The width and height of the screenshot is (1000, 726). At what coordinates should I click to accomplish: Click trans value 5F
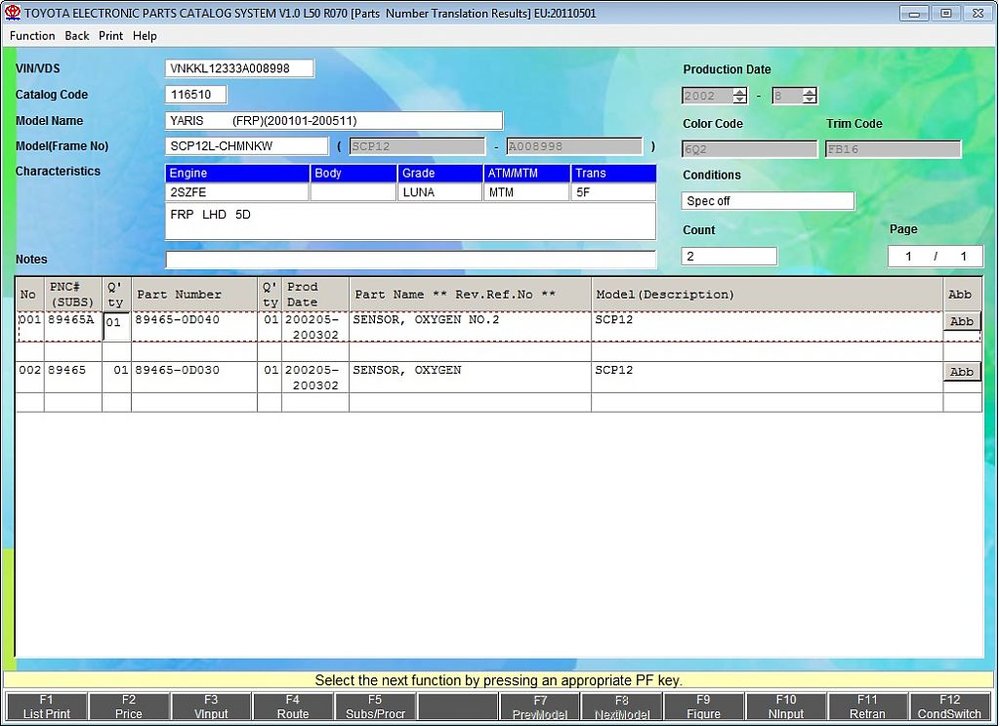tap(613, 192)
